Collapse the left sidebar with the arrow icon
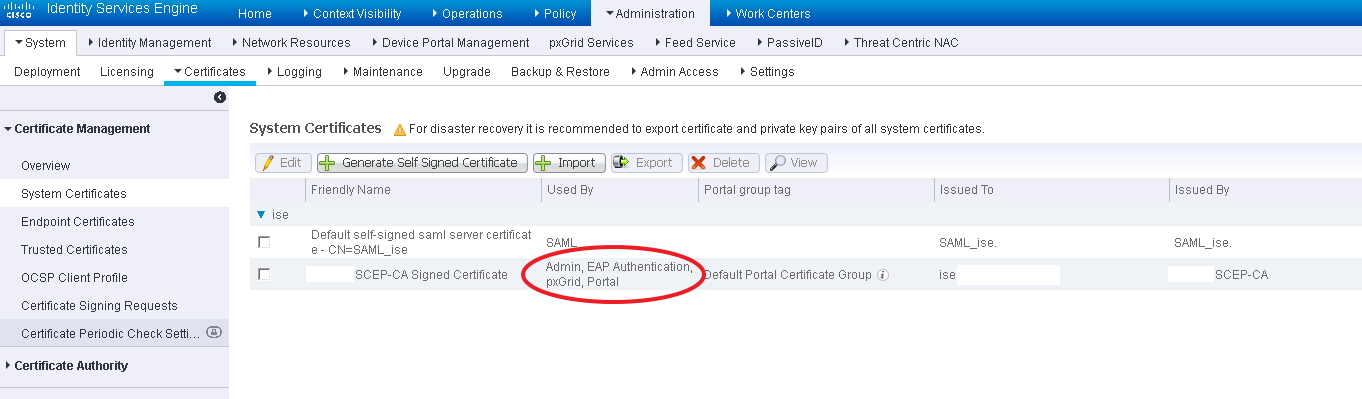Screen dimensions: 1362x399 coord(220,97)
